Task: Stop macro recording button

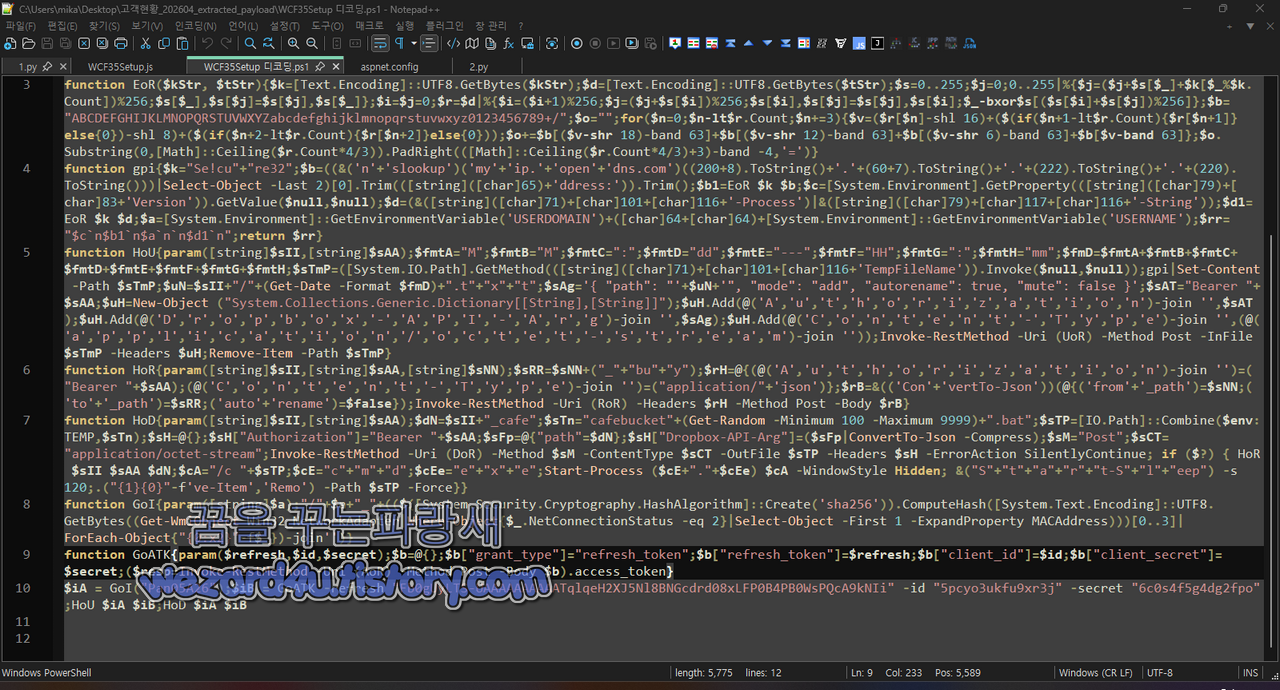Action: 595,43
